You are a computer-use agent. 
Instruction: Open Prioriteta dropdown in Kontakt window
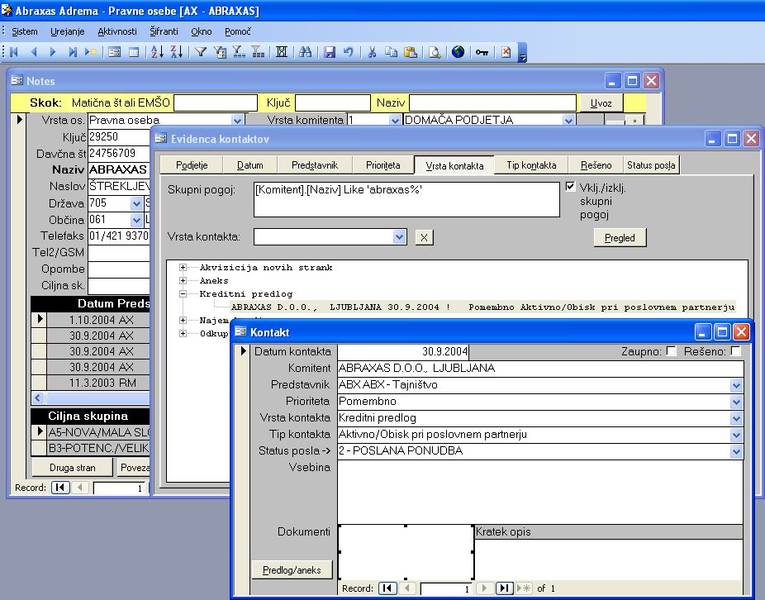coord(736,402)
